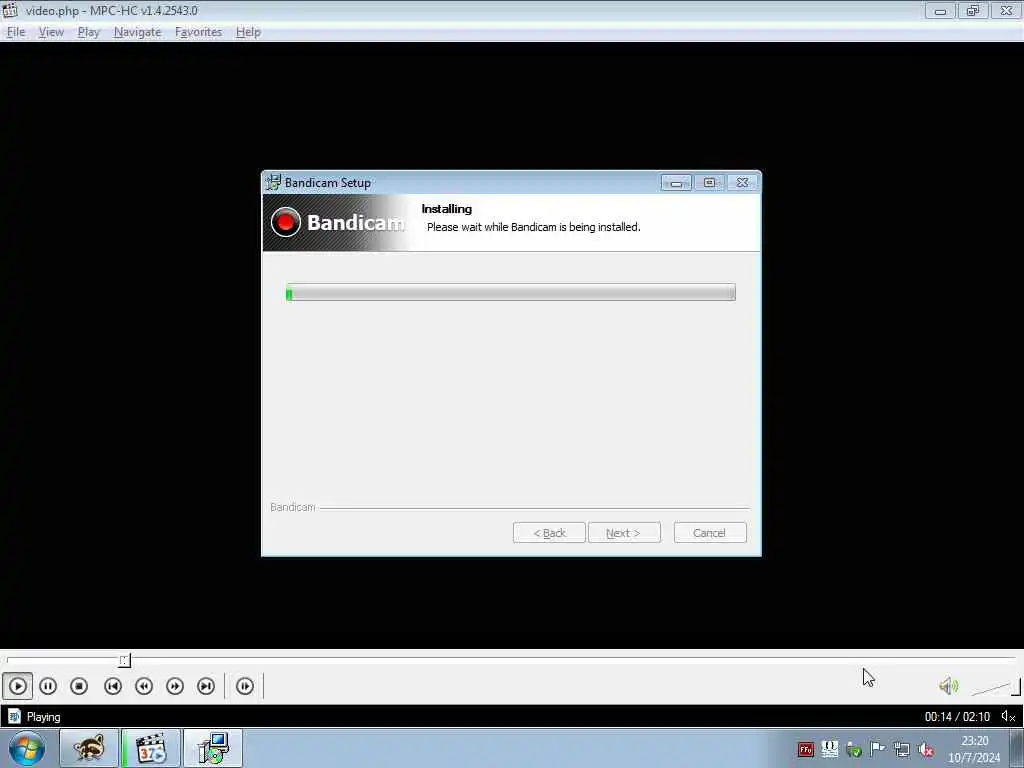Image resolution: width=1024 pixels, height=768 pixels.
Task: Click the frame step button
Action: 245,686
